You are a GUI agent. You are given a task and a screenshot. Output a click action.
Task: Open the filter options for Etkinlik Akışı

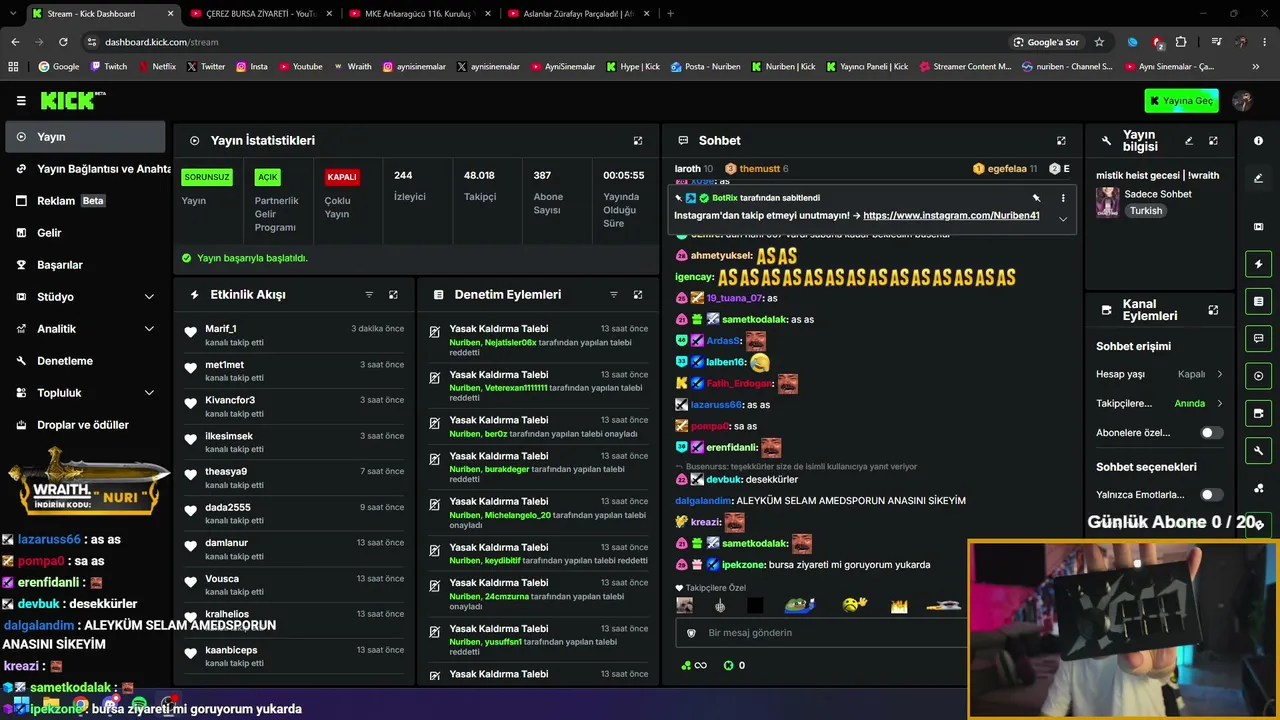pyautogui.click(x=369, y=295)
